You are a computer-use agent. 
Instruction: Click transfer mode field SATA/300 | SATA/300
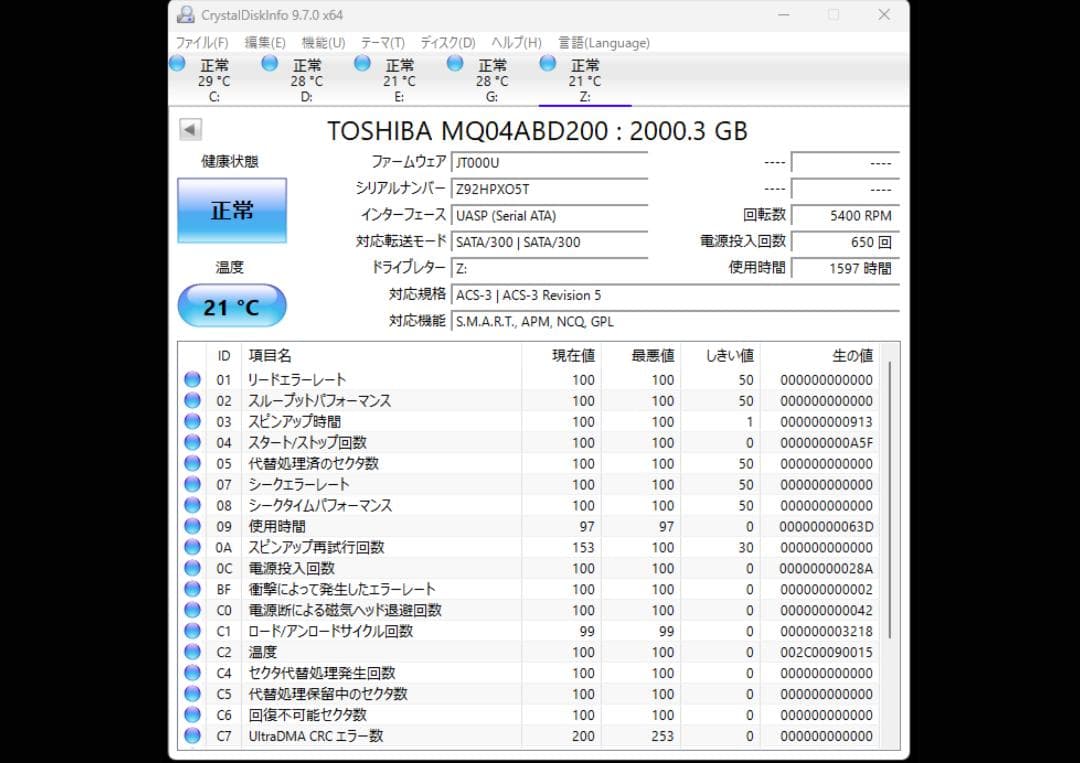tap(550, 242)
